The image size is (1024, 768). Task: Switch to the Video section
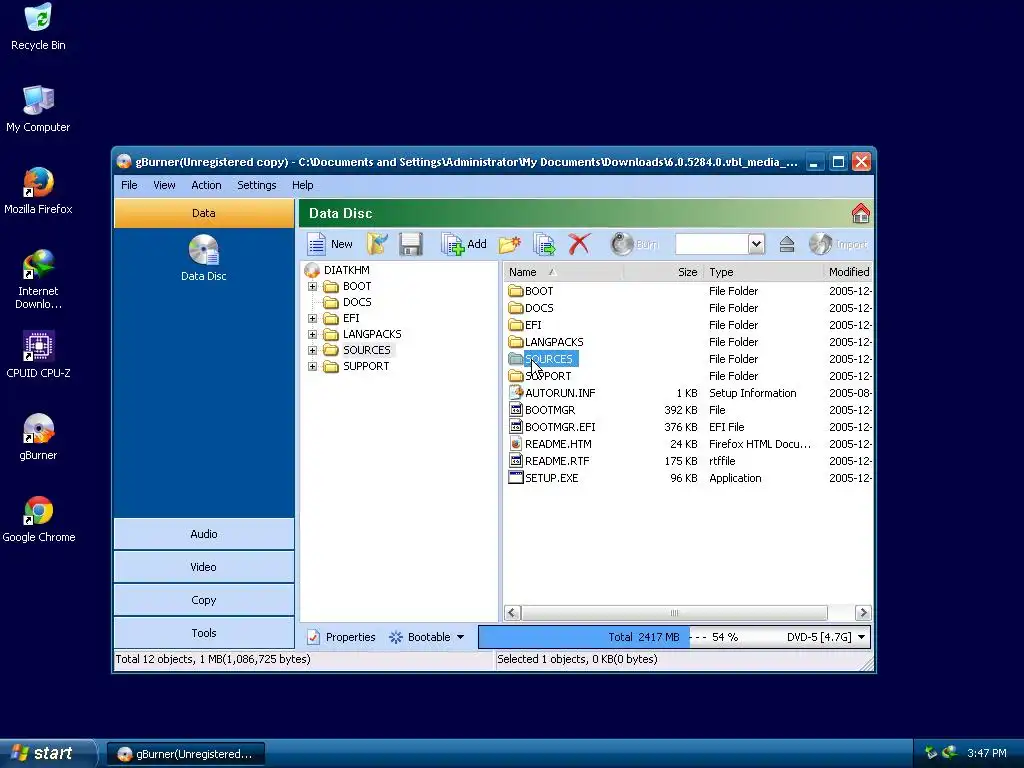pos(204,567)
